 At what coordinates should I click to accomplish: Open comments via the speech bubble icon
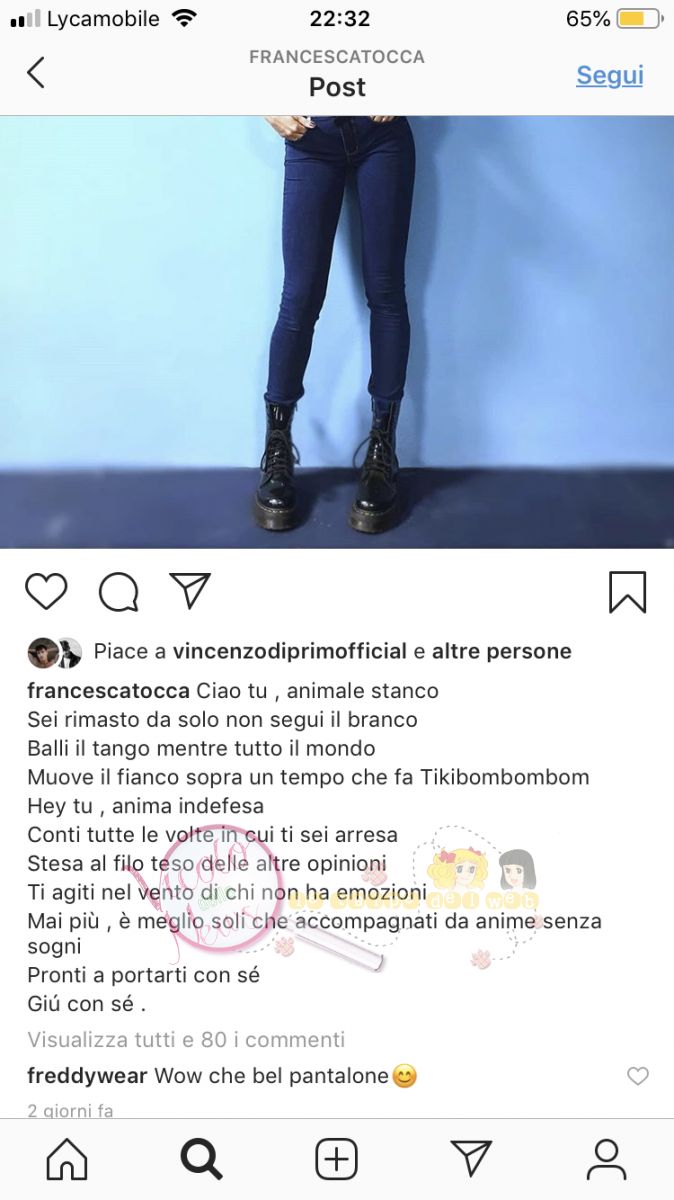[118, 592]
